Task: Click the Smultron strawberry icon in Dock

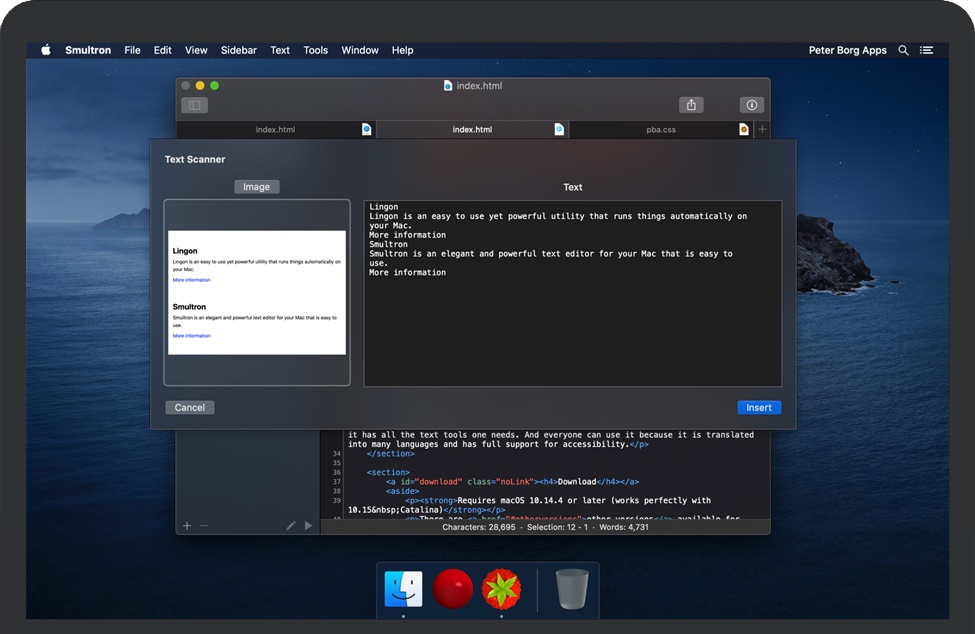Action: (502, 589)
